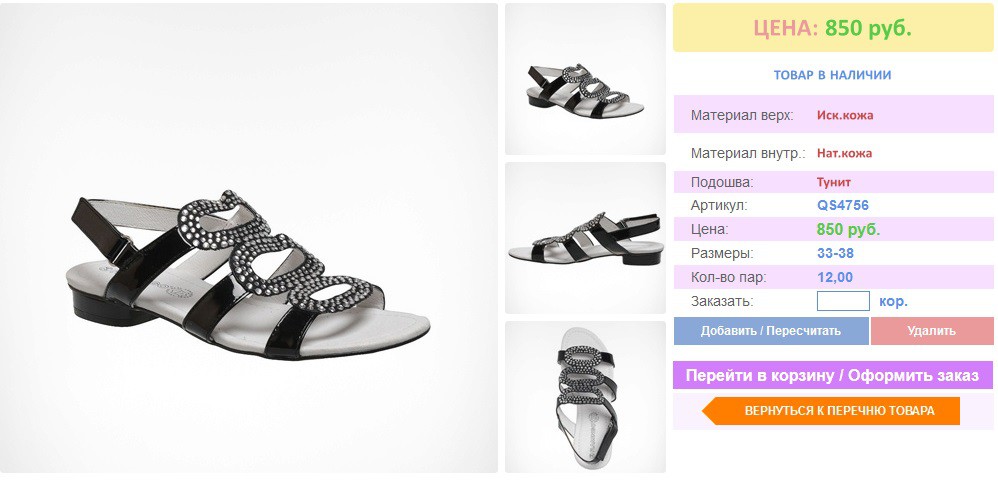
Task: Select the top side-view sandal thumbnail
Action: [x=585, y=79]
